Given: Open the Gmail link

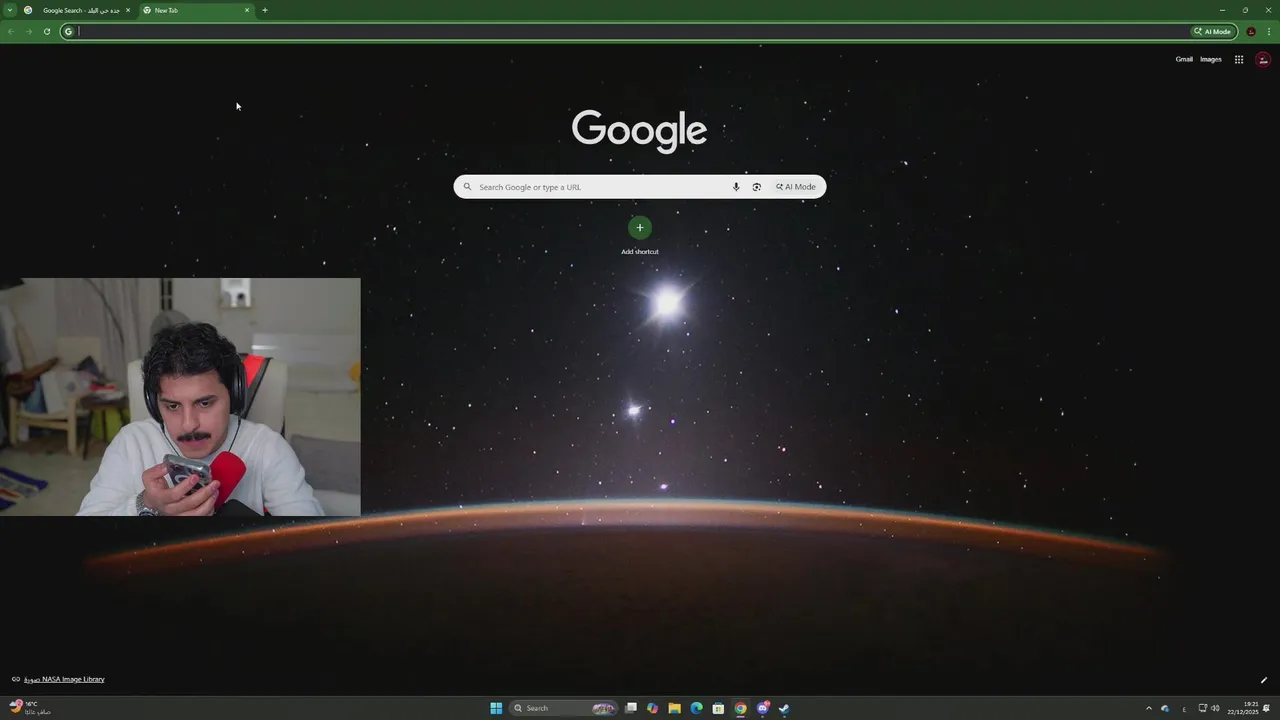Looking at the screenshot, I should [x=1184, y=59].
